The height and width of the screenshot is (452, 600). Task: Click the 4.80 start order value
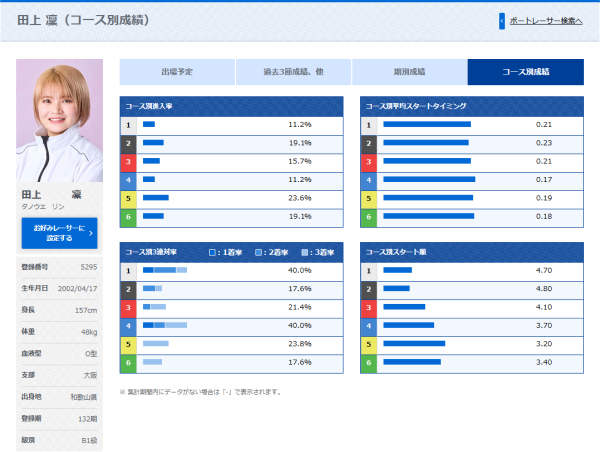coord(544,289)
